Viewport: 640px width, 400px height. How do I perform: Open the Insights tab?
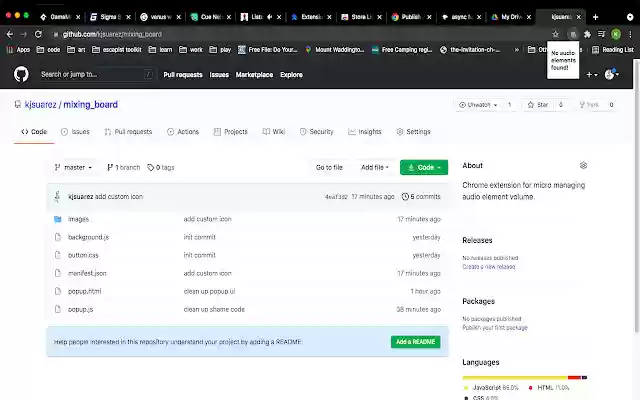[365, 132]
